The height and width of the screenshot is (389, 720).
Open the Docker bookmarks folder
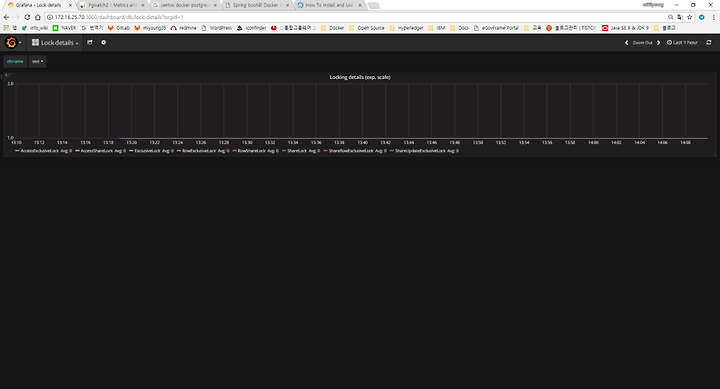point(332,28)
